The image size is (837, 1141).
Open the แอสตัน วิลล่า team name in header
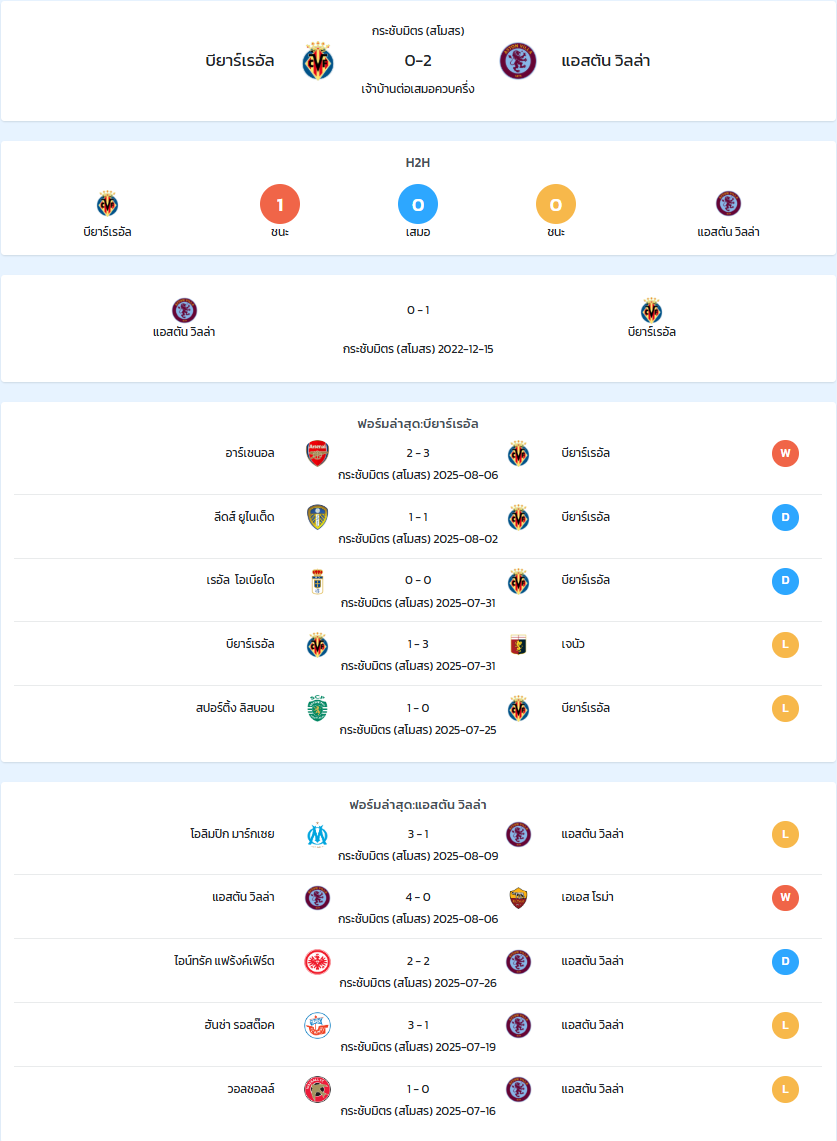pos(606,61)
